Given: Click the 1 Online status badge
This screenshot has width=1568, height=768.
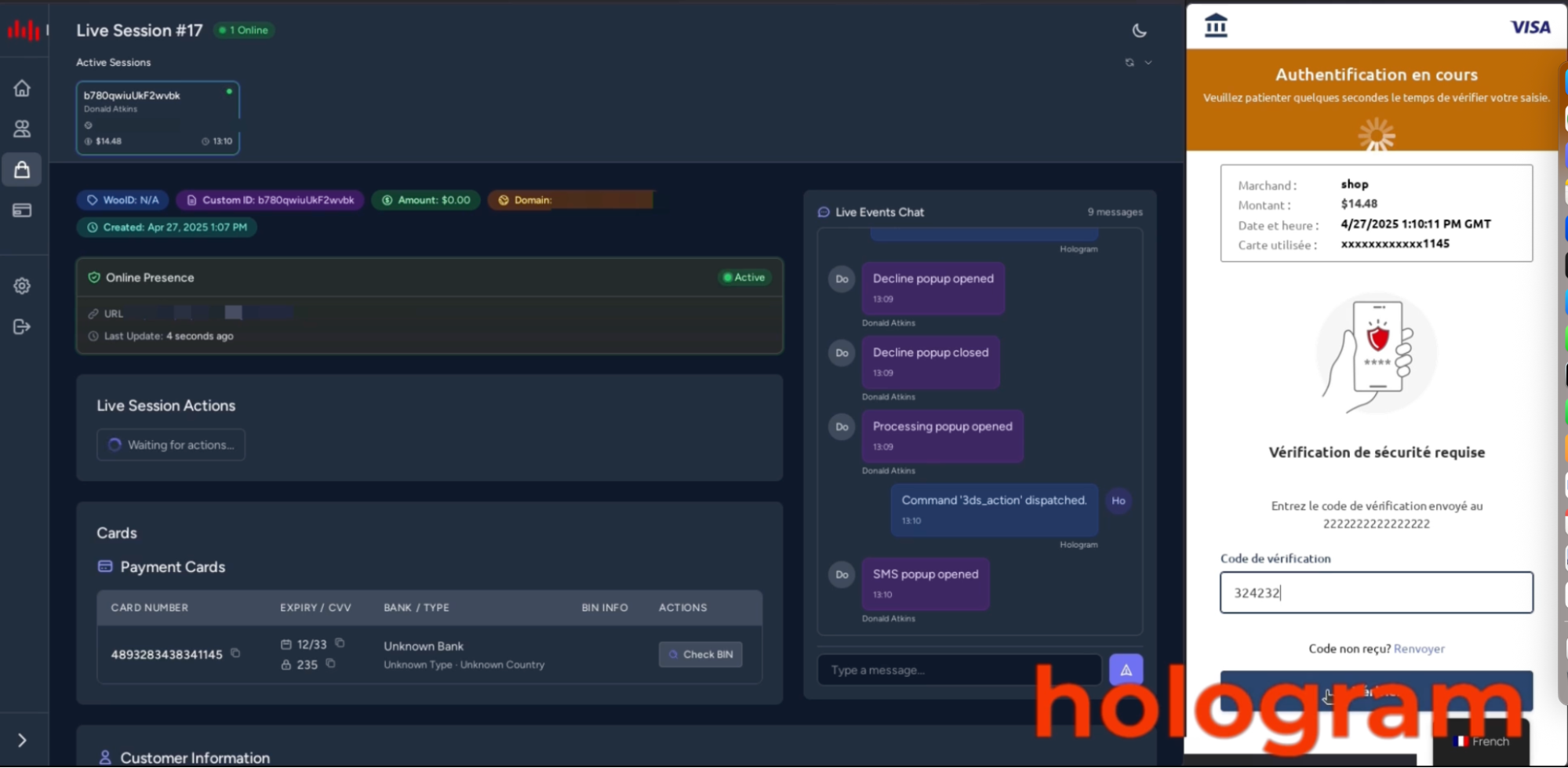Looking at the screenshot, I should tap(244, 30).
